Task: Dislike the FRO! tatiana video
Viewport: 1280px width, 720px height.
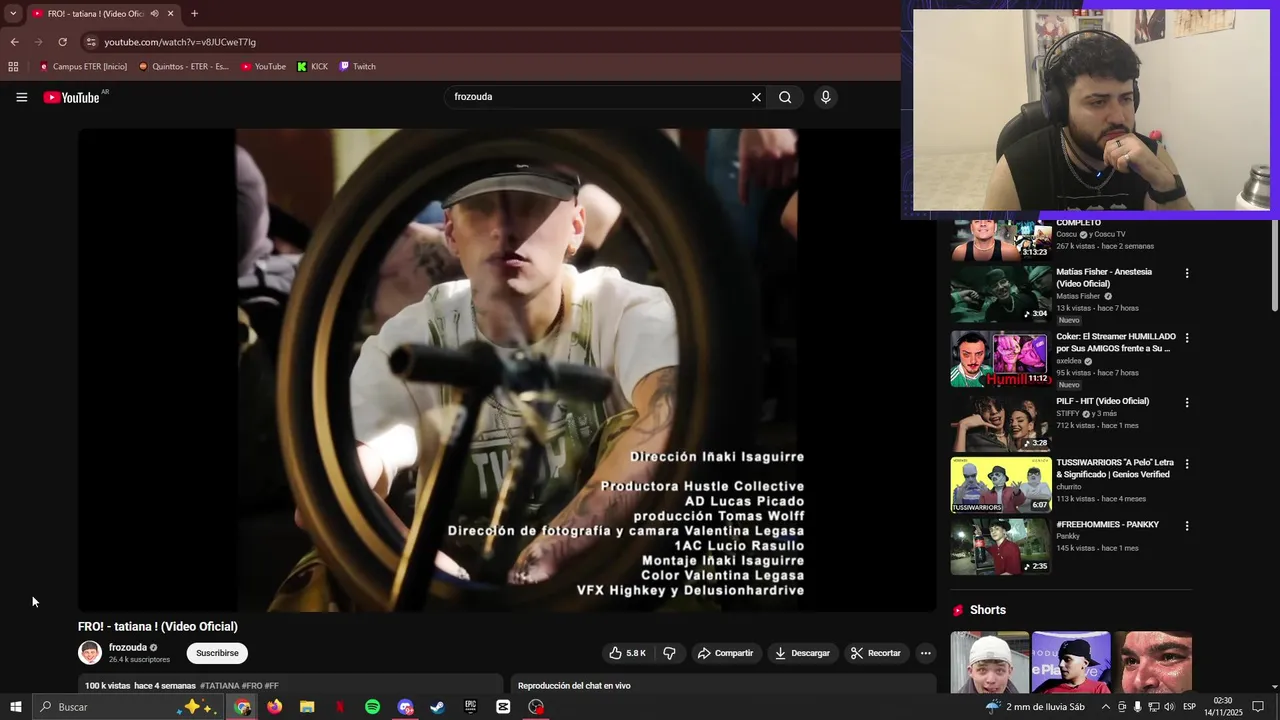Action: click(669, 653)
